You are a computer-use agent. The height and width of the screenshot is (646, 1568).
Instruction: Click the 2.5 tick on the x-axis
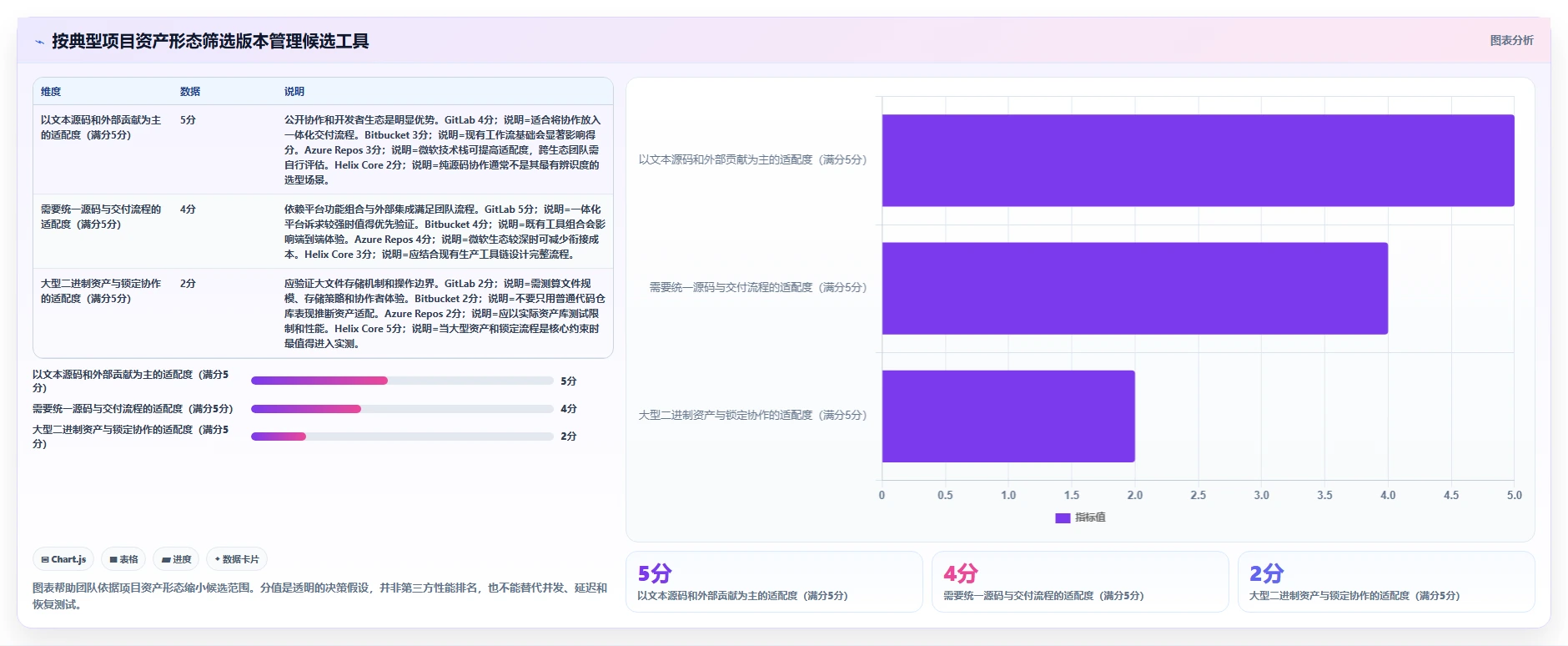1198,495
